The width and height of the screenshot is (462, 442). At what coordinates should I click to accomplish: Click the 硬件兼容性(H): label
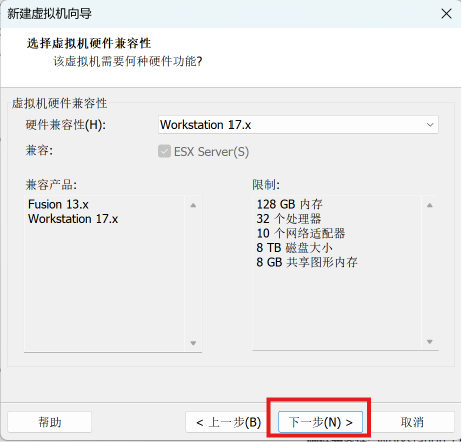(66, 125)
